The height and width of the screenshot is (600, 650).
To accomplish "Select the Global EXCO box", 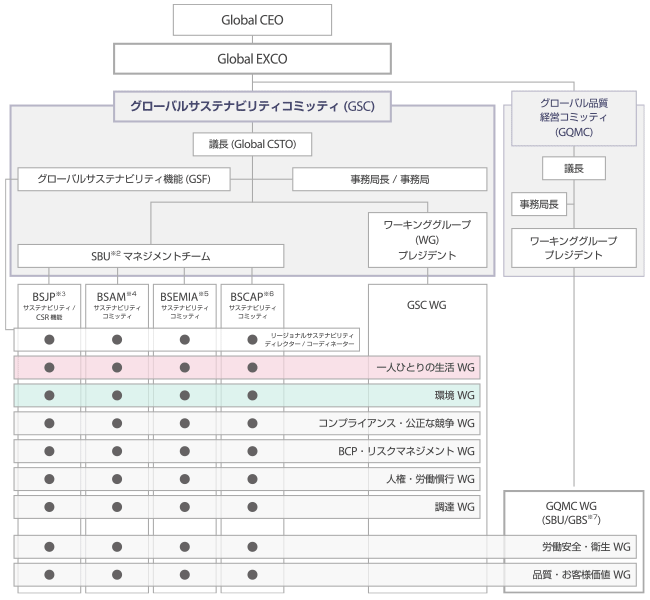I will click(x=252, y=59).
